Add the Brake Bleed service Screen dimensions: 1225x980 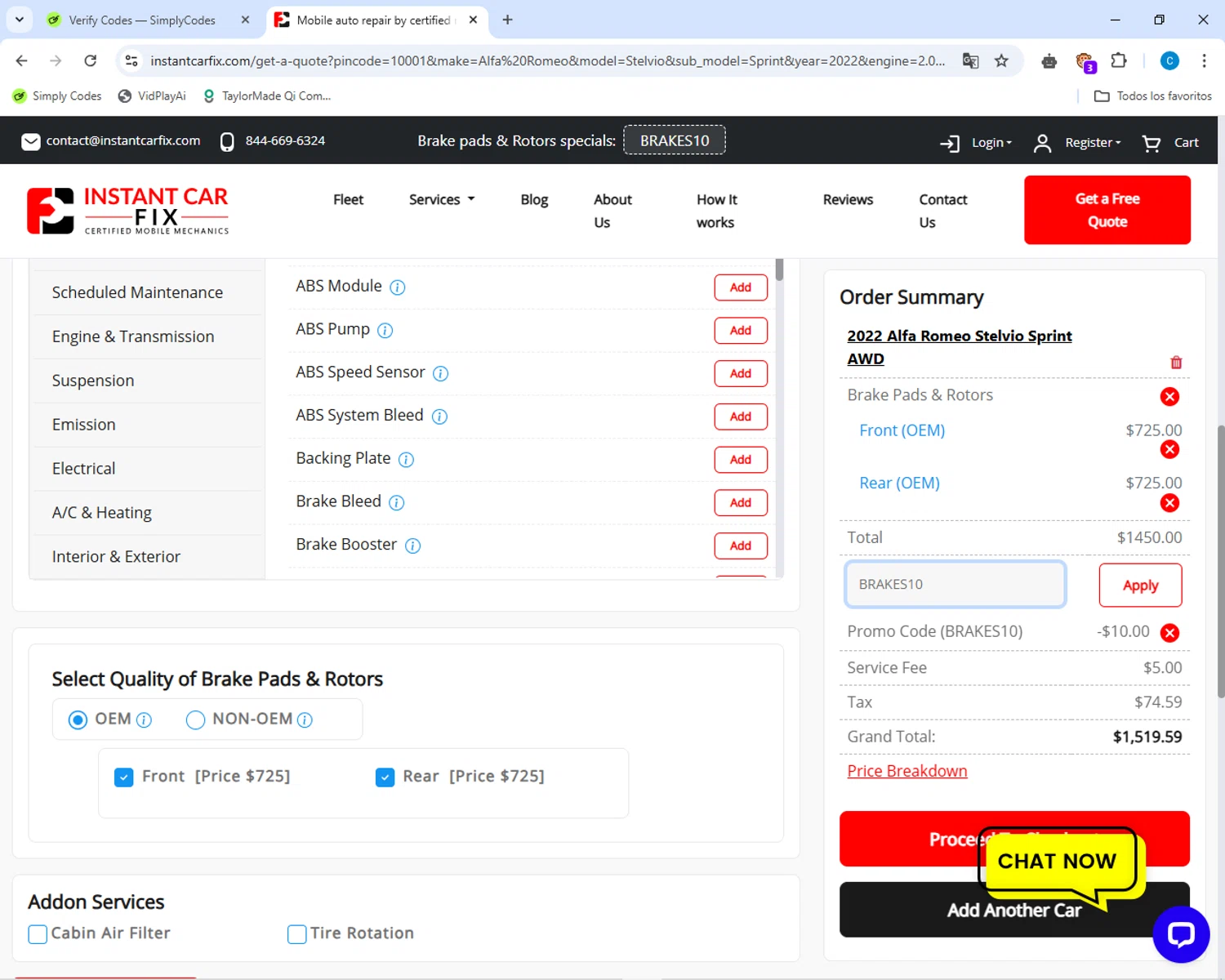pyautogui.click(x=741, y=503)
